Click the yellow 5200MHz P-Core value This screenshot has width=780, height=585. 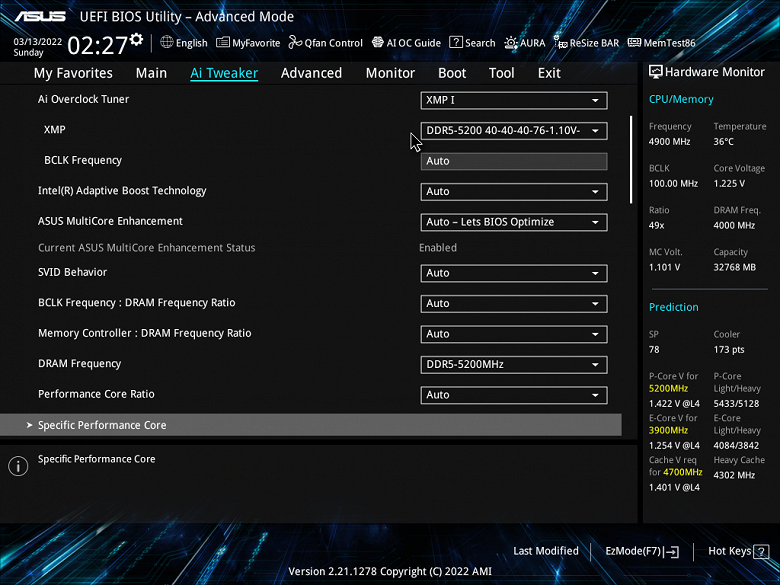(669, 389)
